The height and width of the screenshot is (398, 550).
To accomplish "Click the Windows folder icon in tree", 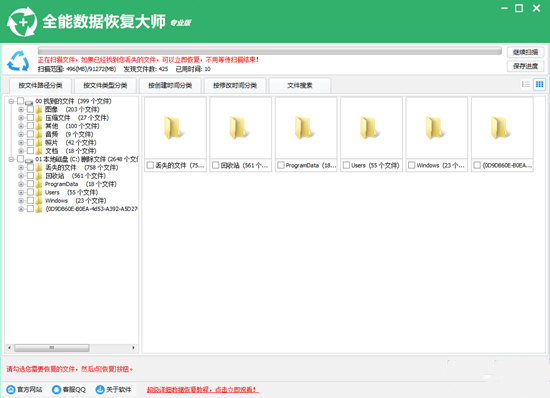I will 39,201.
